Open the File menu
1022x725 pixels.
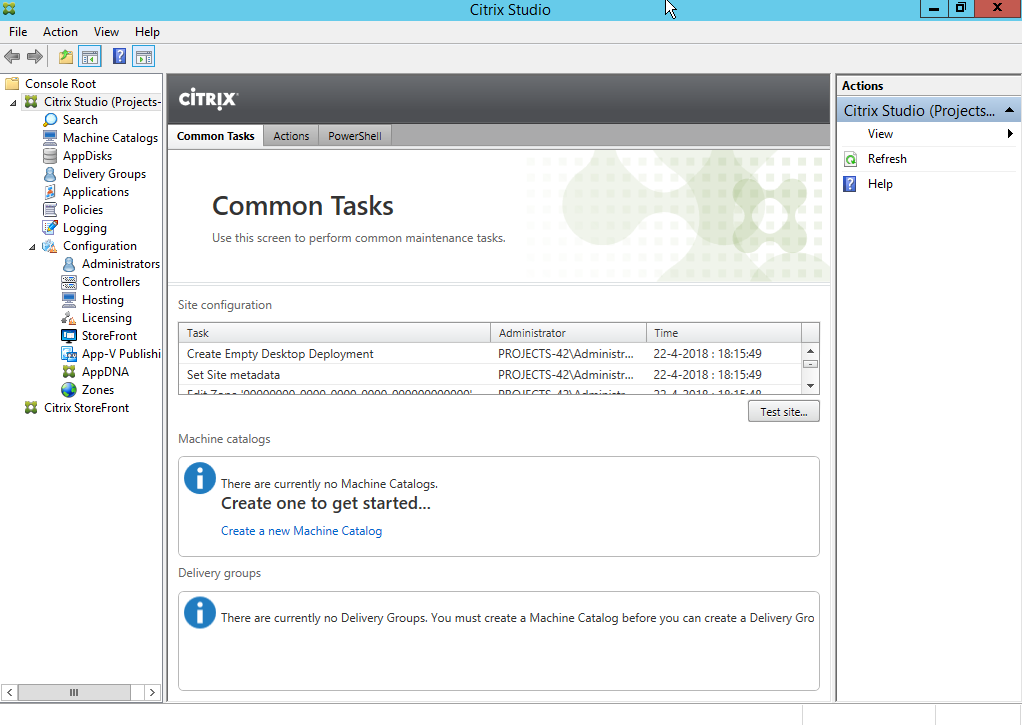(18, 32)
